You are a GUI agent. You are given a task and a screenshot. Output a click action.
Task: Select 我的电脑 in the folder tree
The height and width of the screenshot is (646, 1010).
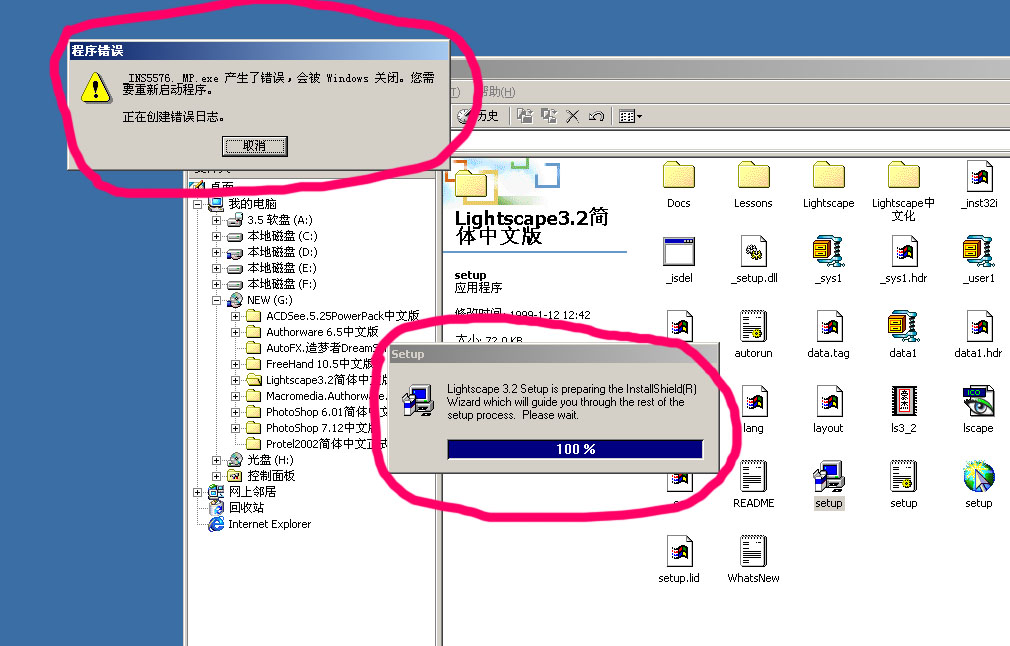point(252,204)
